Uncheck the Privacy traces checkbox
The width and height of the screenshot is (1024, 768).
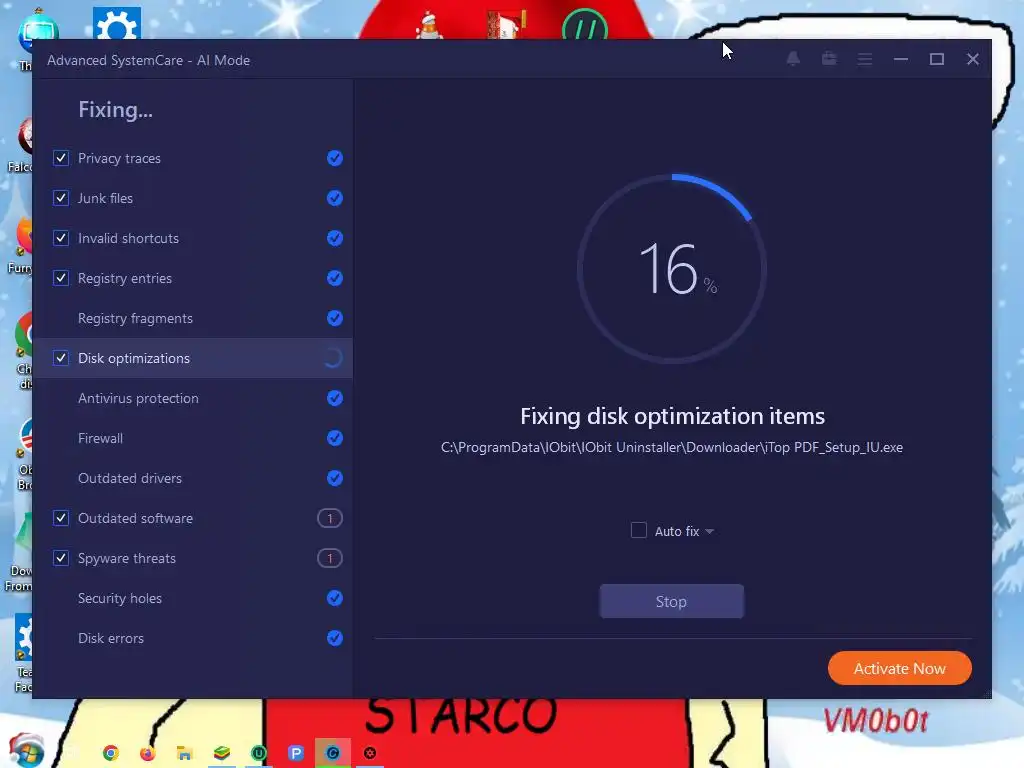(61, 158)
